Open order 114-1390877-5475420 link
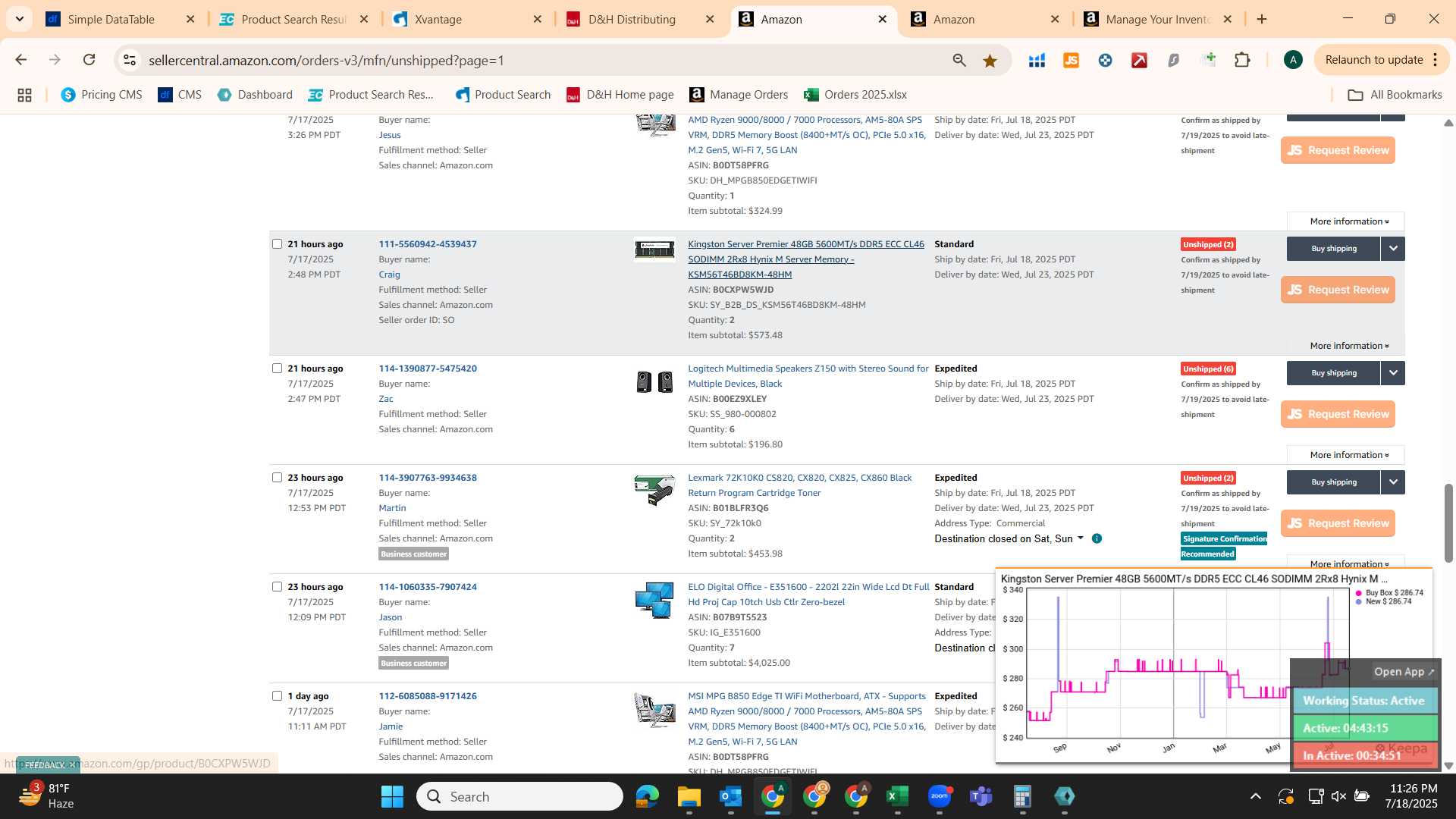 coord(428,369)
